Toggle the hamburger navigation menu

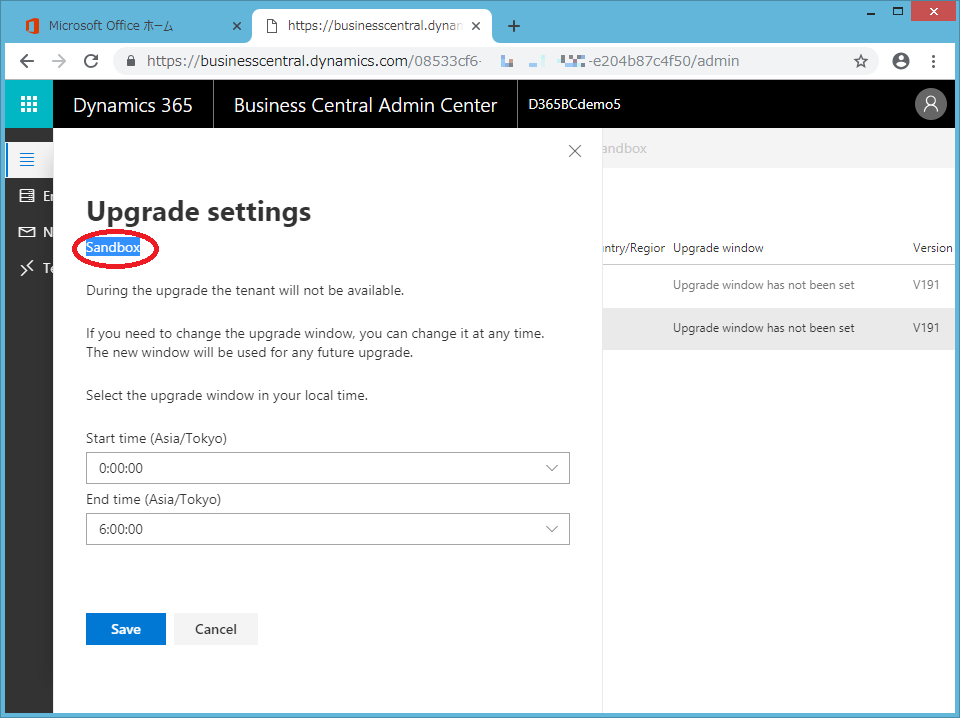[x=27, y=160]
